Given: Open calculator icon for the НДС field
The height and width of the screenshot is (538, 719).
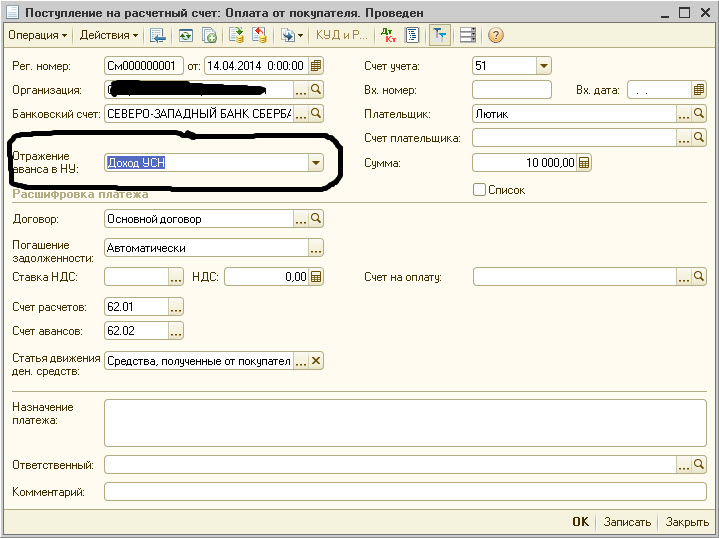Looking at the screenshot, I should tap(316, 277).
